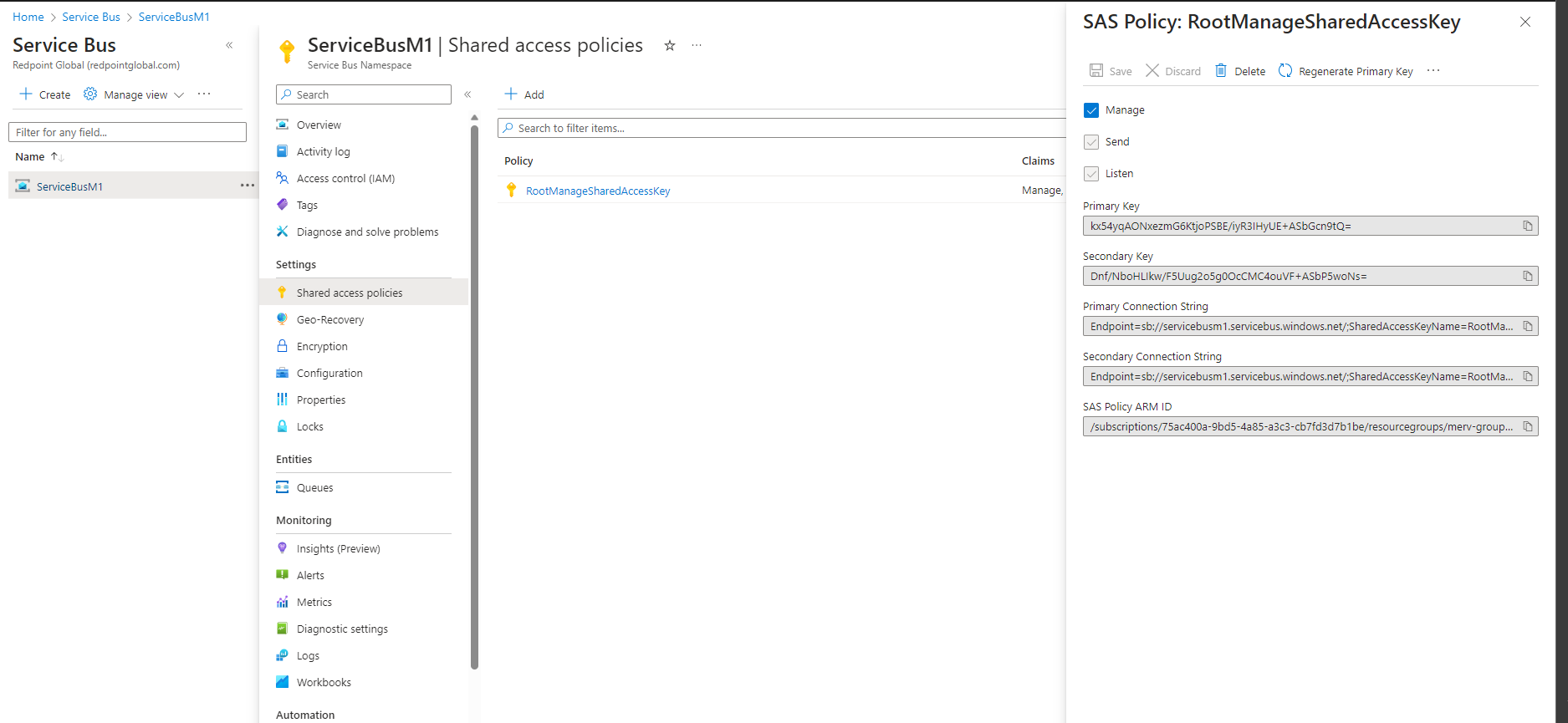Copy the Primary Connection String
1568x723 pixels.
pyautogui.click(x=1527, y=327)
